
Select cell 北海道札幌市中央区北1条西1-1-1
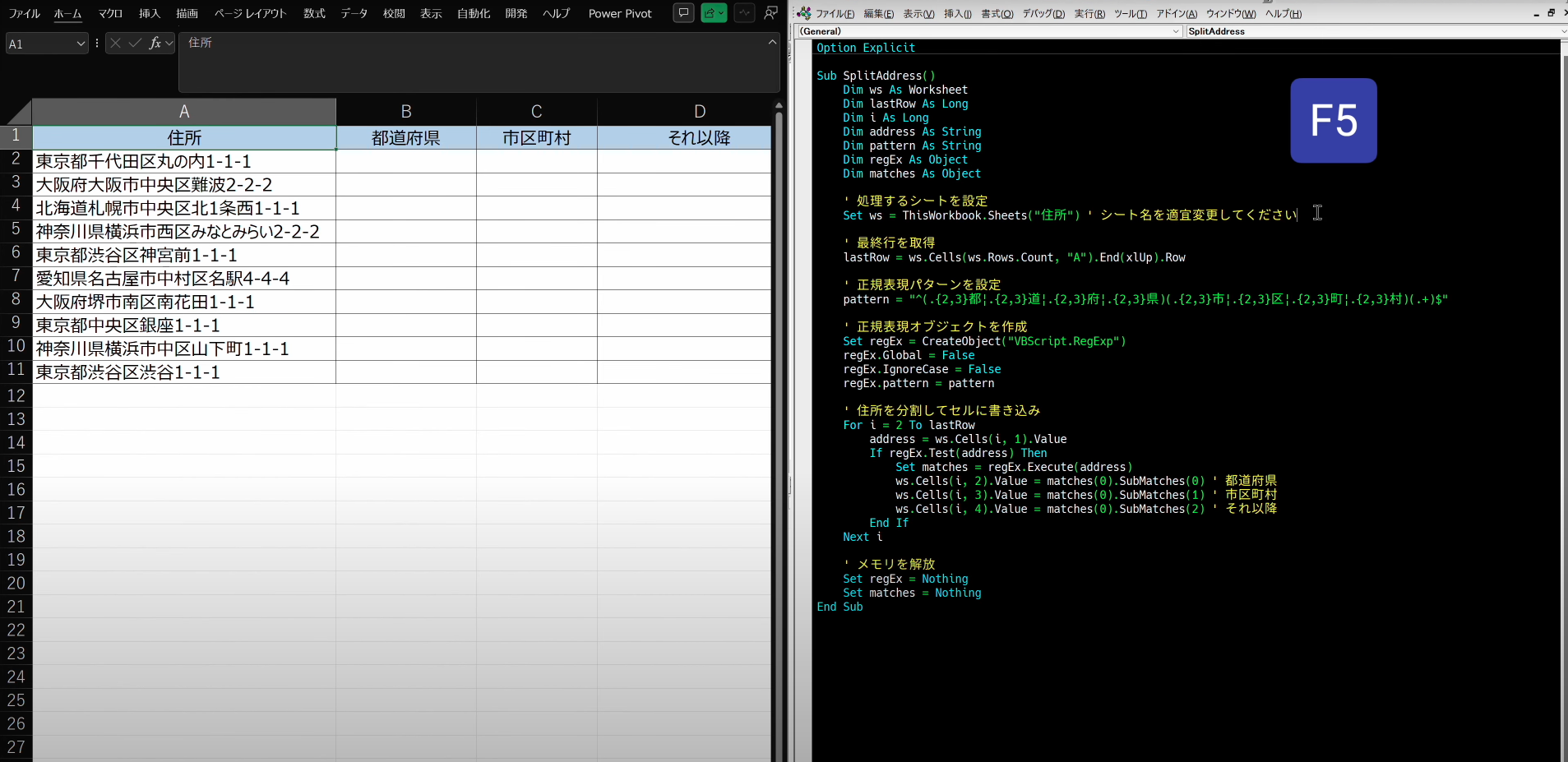tap(184, 208)
